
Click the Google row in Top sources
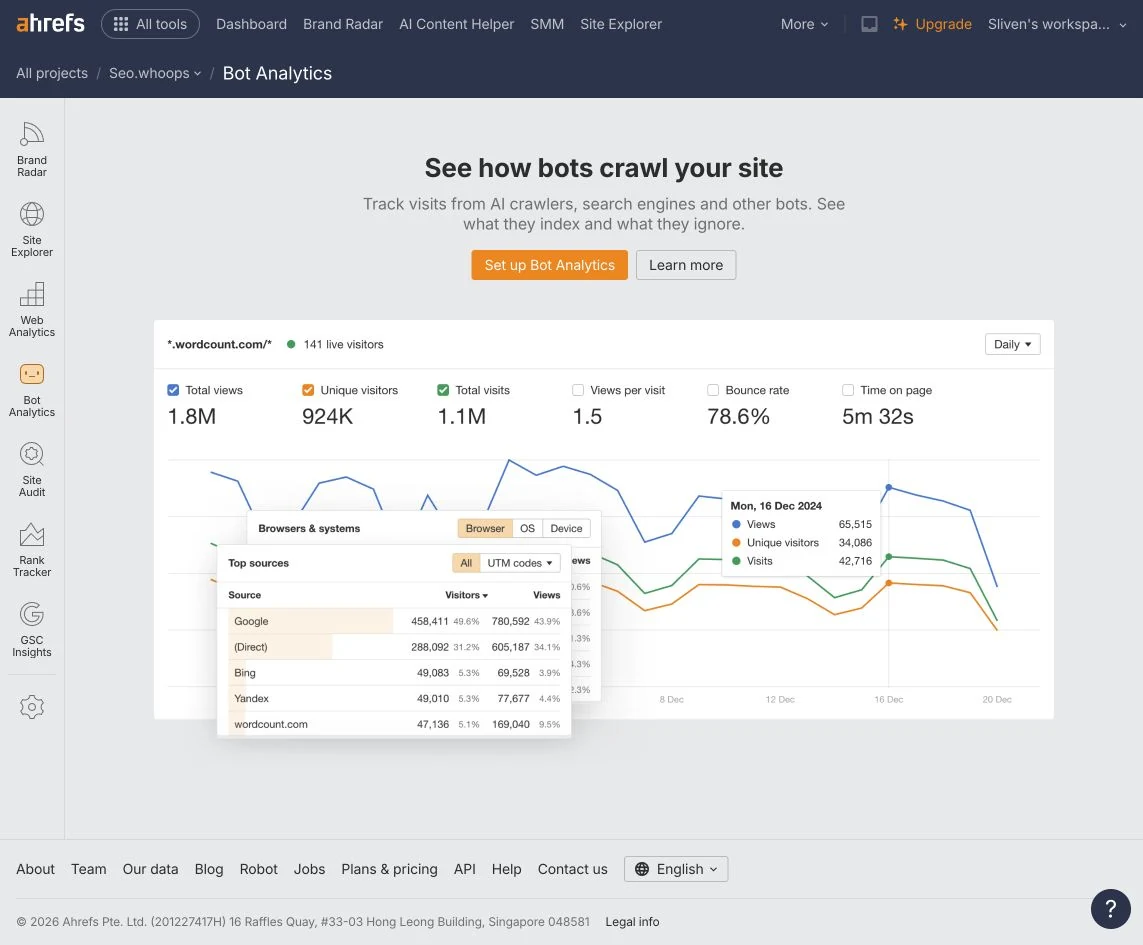tap(394, 621)
